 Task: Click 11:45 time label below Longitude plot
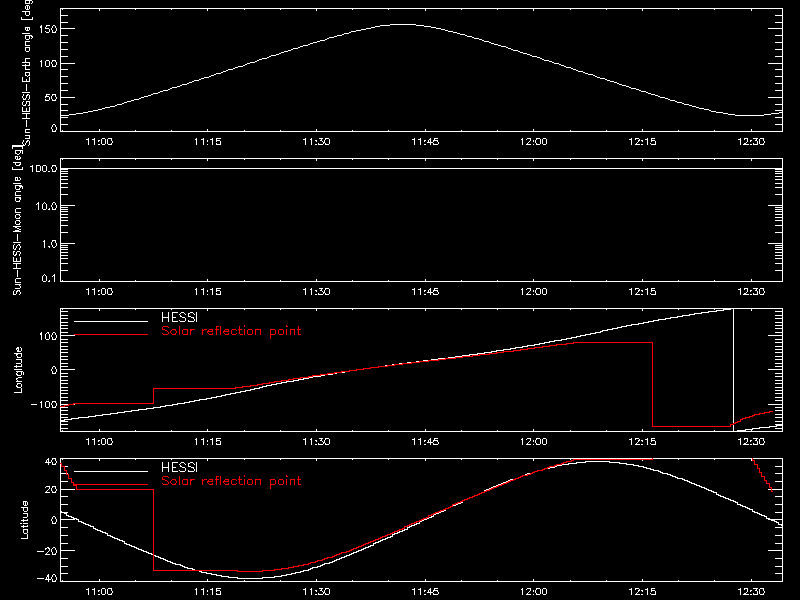425,442
